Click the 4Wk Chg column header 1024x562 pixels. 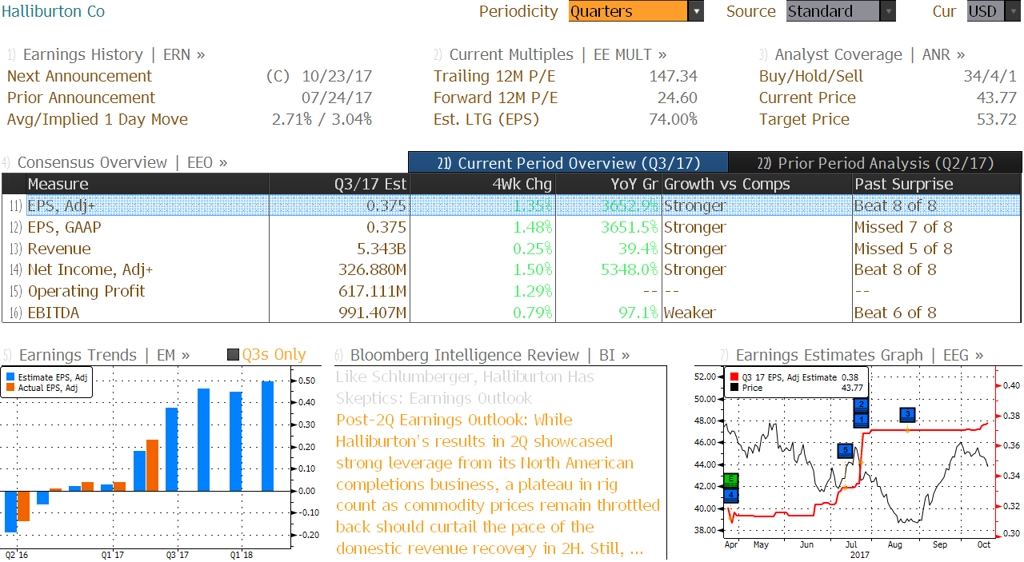click(x=482, y=184)
